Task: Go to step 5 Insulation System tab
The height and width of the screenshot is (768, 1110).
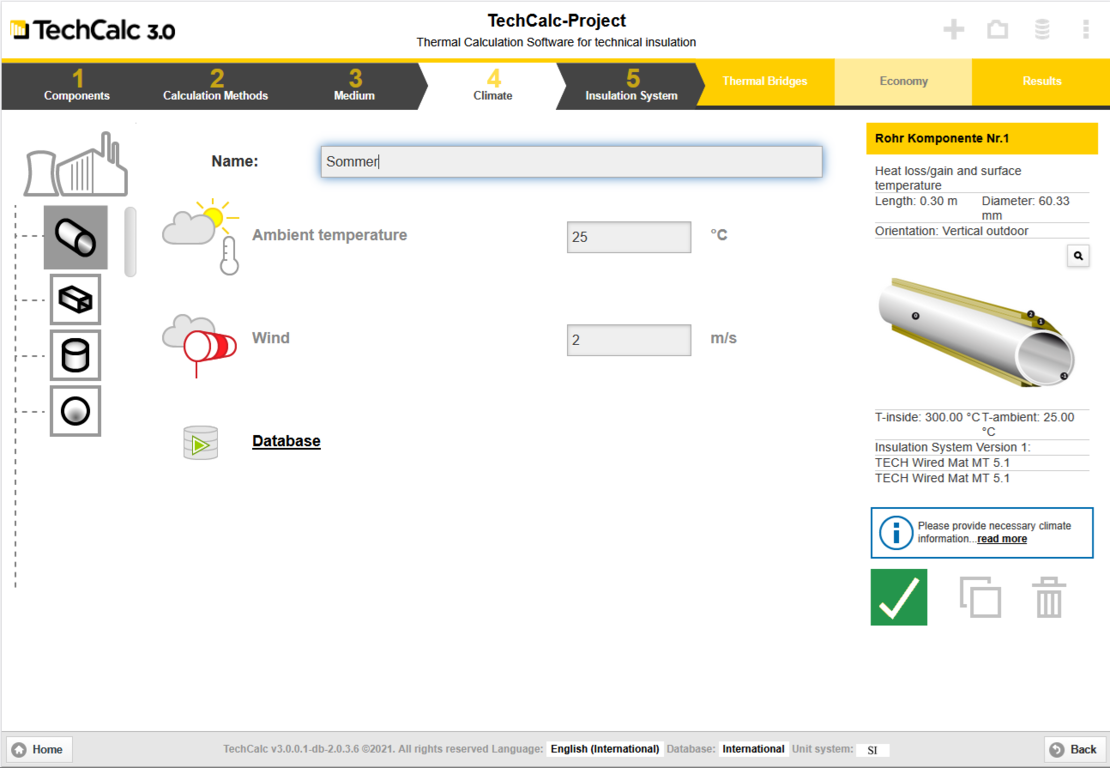Action: click(631, 86)
